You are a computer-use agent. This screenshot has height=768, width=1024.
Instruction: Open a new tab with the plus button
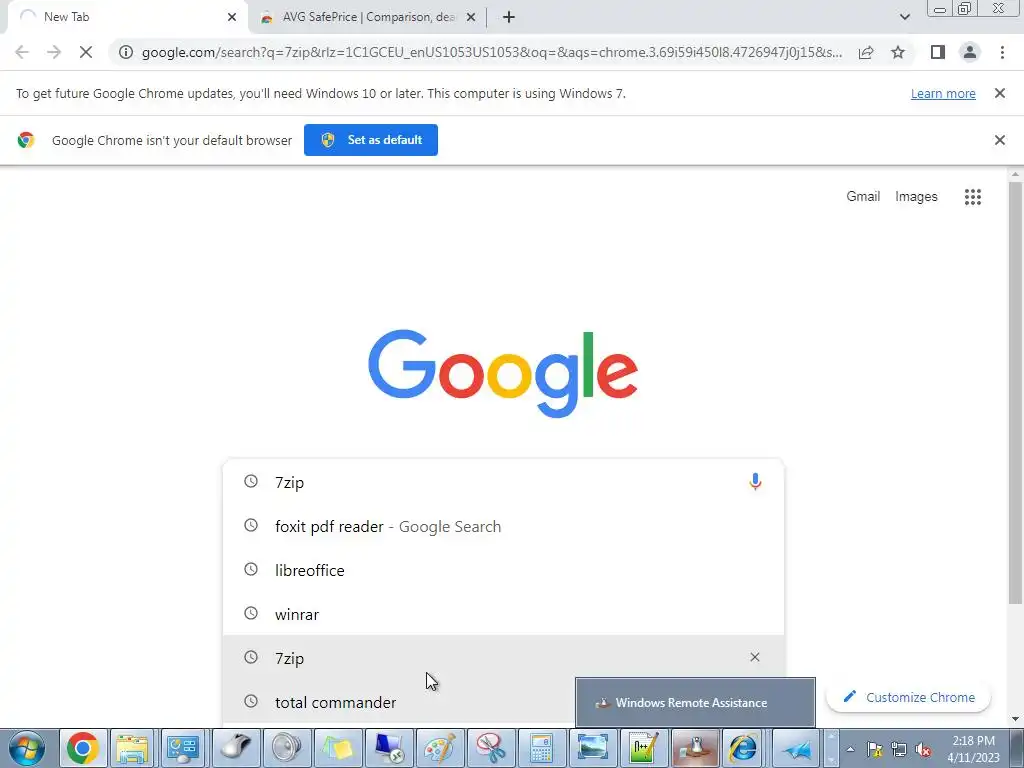coord(509,17)
